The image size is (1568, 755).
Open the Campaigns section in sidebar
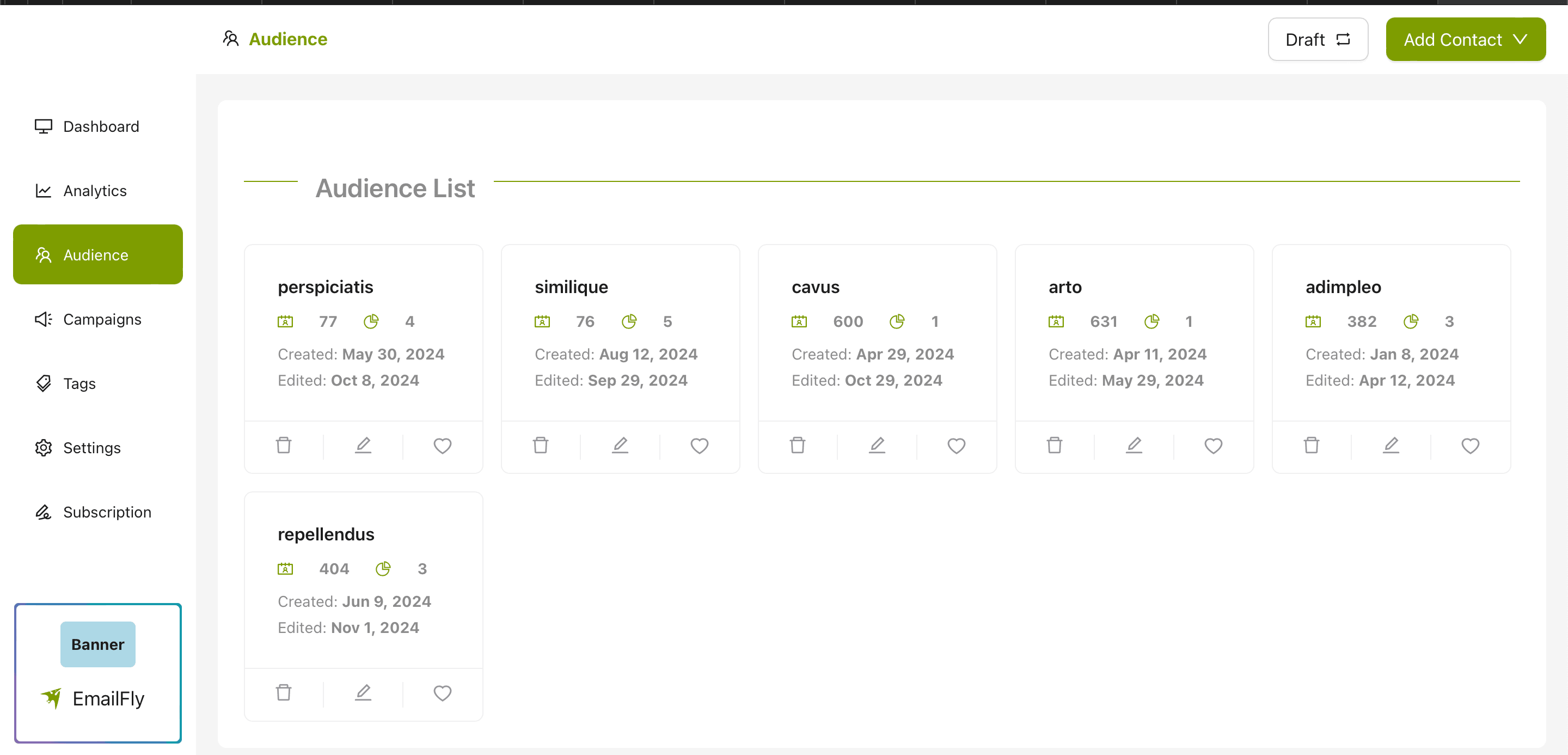[x=102, y=319]
